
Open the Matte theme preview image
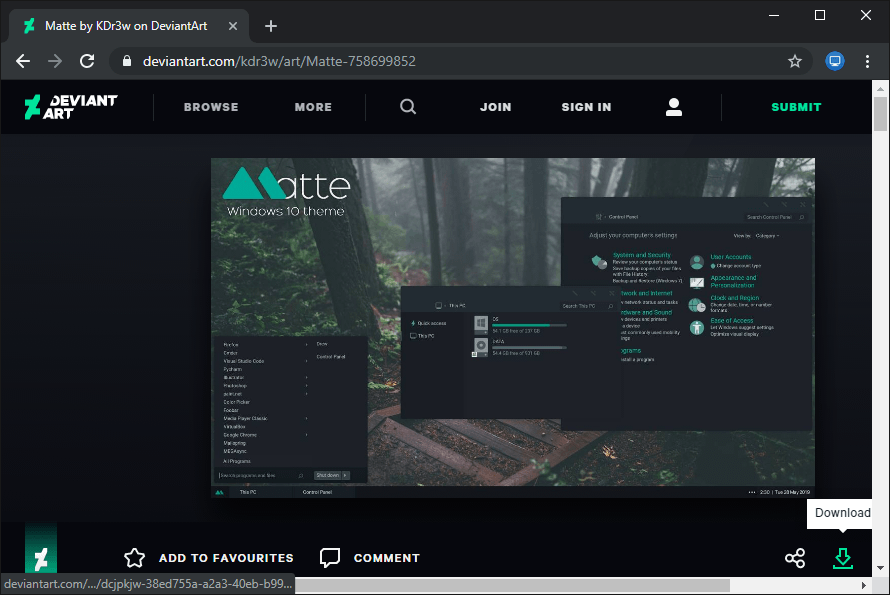pyautogui.click(x=513, y=328)
